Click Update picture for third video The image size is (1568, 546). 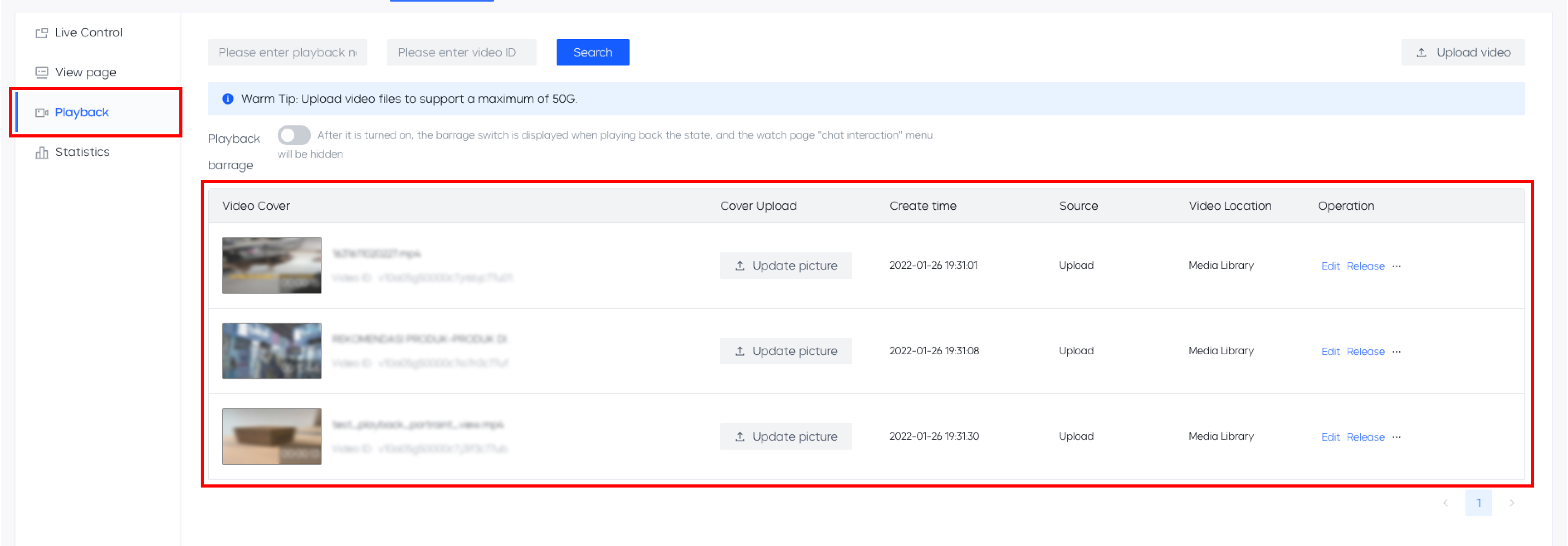(x=785, y=436)
